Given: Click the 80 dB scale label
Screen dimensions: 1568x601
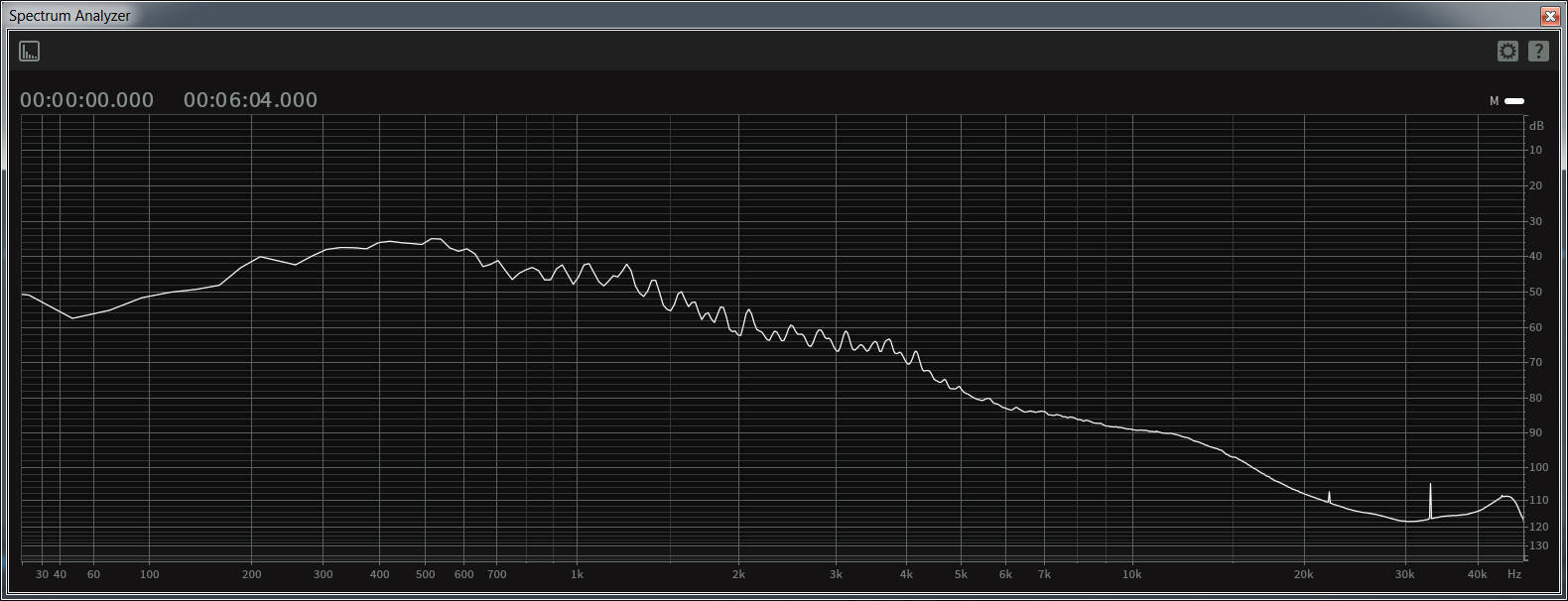Looking at the screenshot, I should (1535, 398).
